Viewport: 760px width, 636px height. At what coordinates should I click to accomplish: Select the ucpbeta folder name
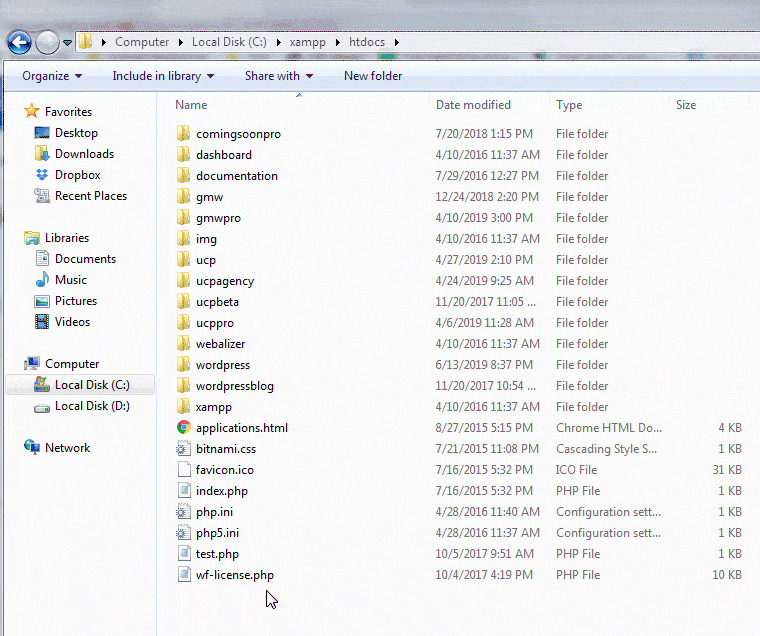[x=217, y=302]
